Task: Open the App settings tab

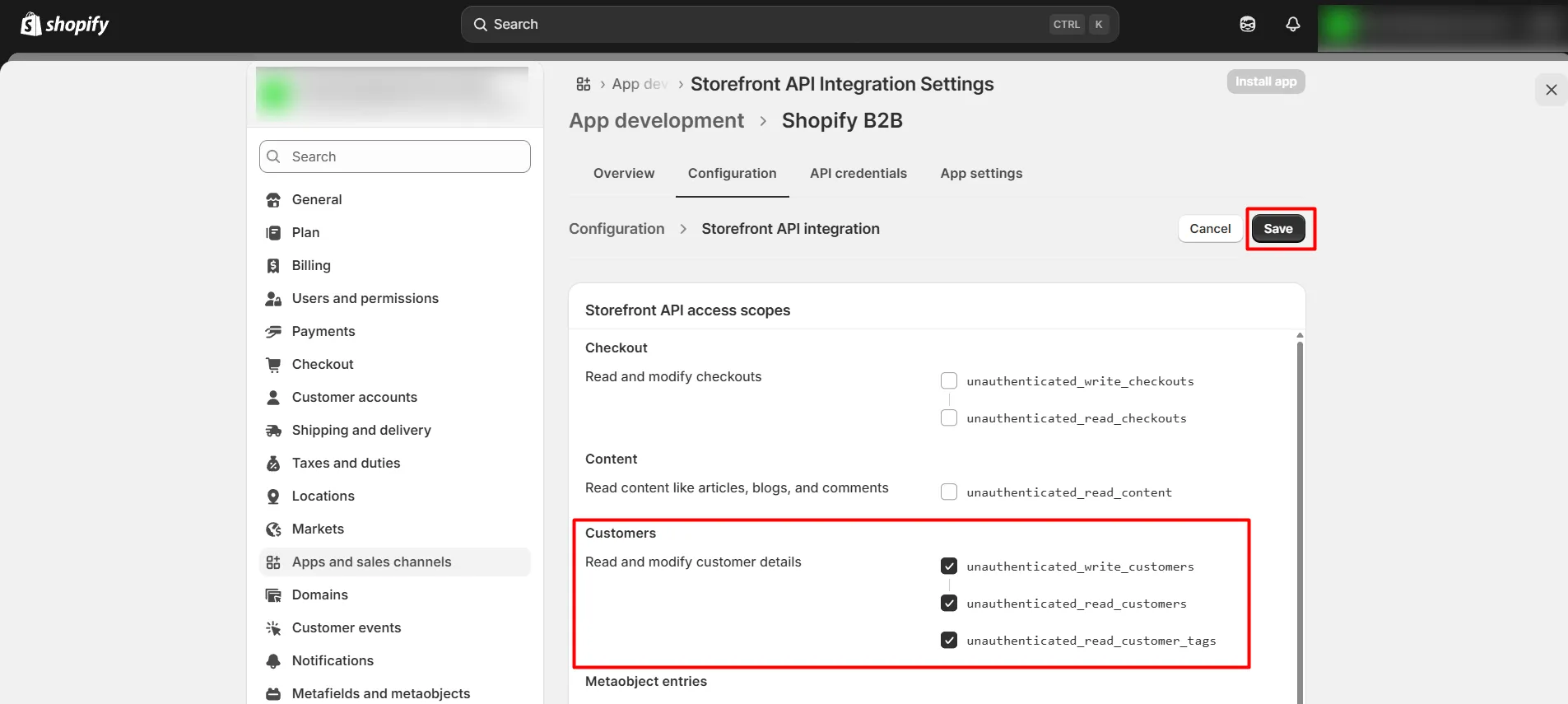Action: 981,173
